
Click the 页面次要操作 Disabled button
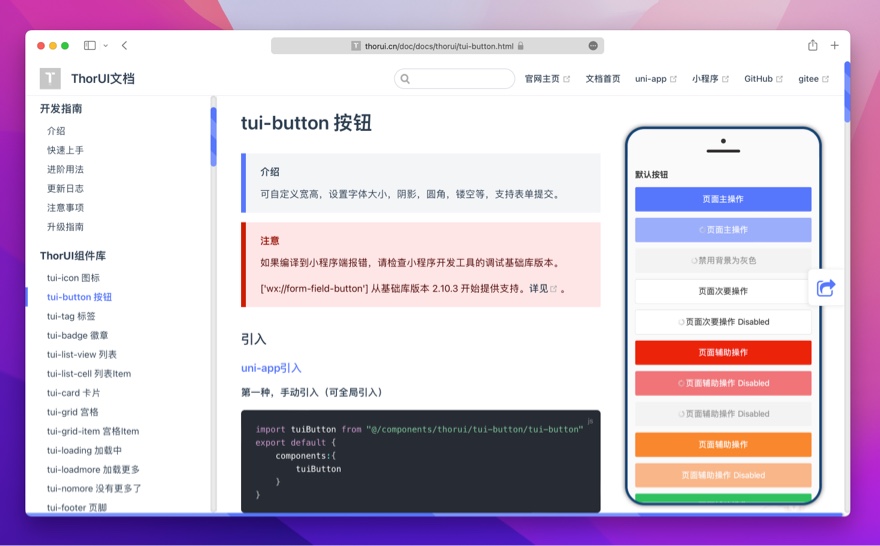point(723,322)
